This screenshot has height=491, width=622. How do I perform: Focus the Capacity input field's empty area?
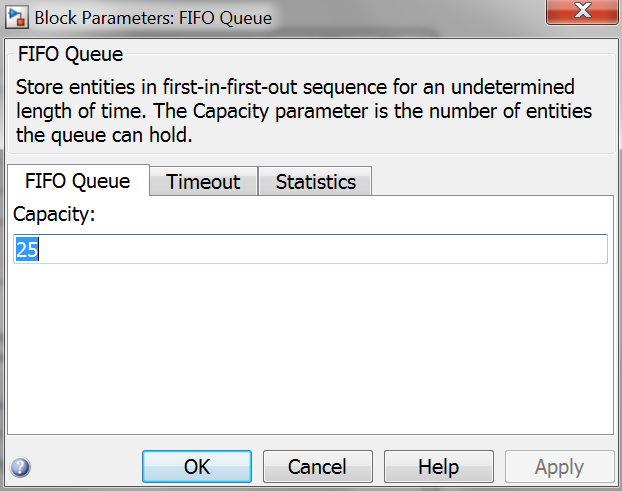click(x=322, y=249)
